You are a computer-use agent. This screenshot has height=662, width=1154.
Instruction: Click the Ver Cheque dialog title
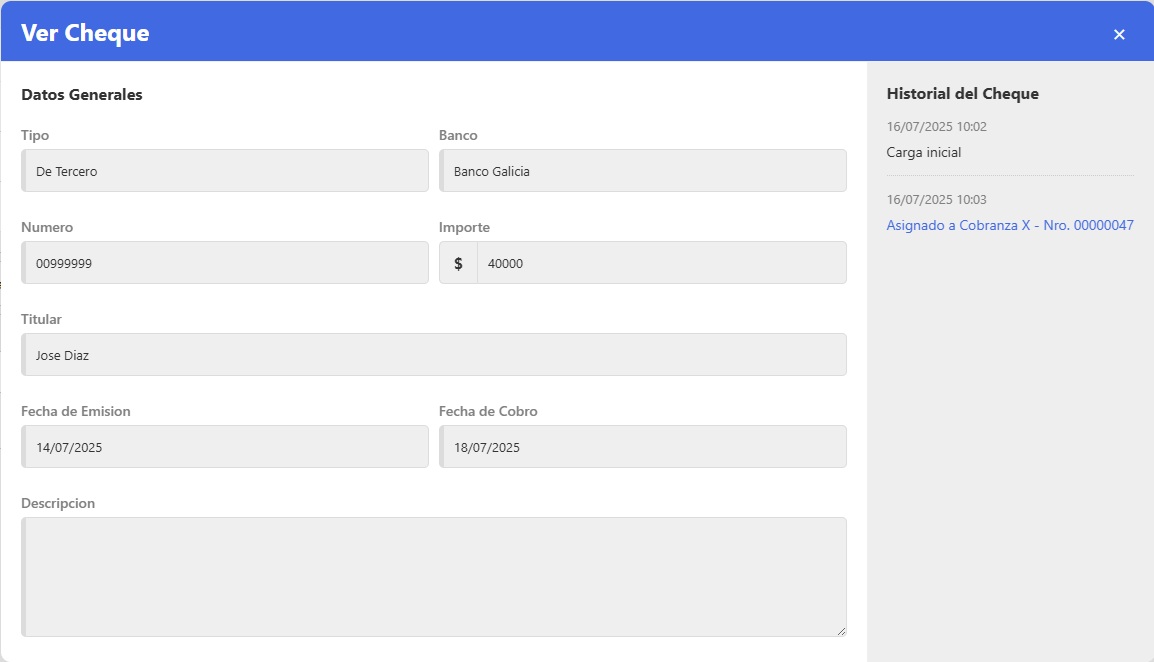pos(85,33)
